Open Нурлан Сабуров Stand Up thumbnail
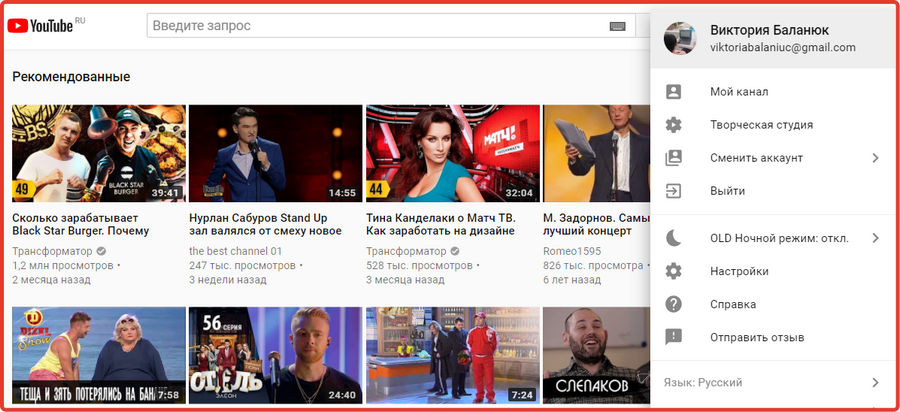 (x=276, y=153)
